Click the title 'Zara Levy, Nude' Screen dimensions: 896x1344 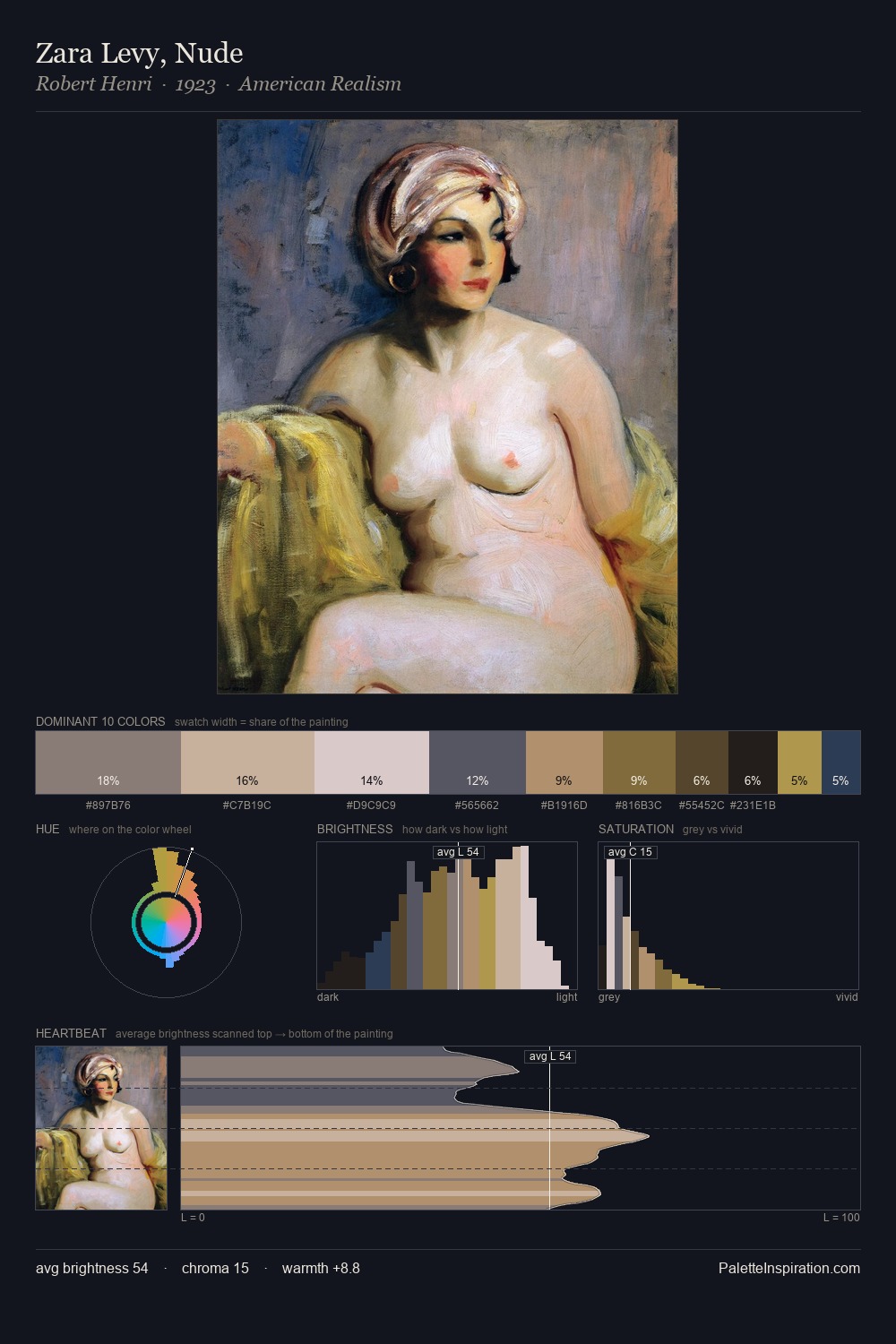(x=140, y=53)
